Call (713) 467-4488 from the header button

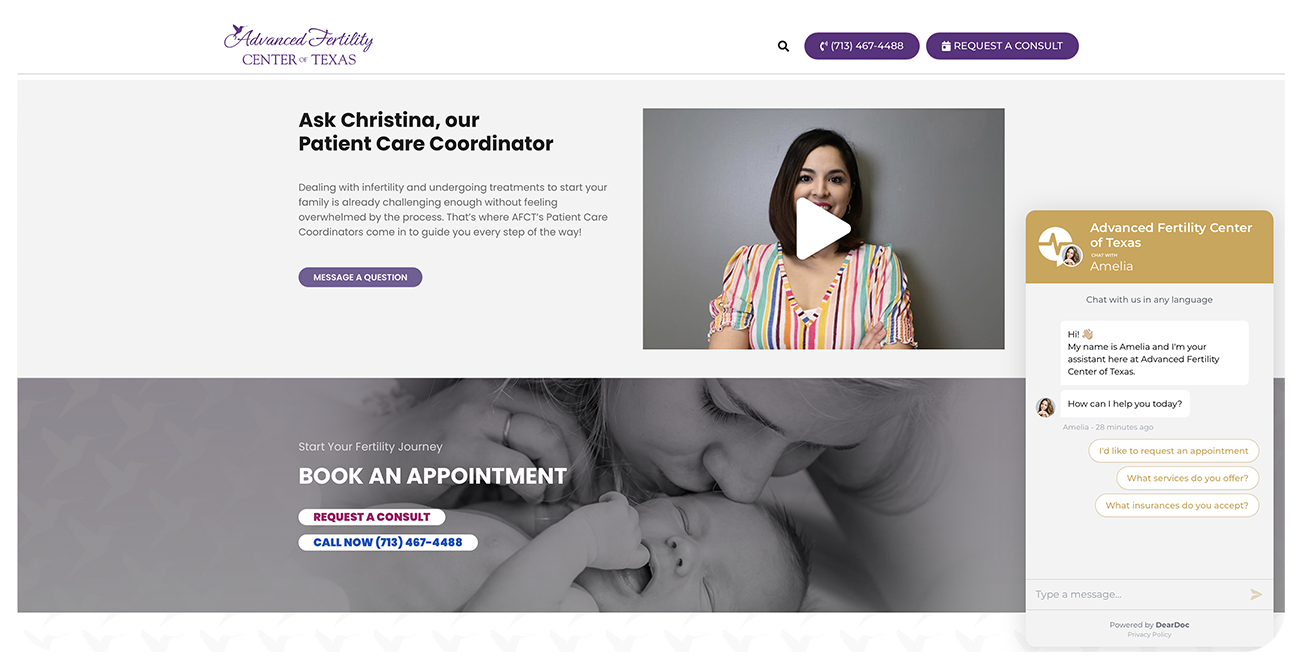click(861, 46)
